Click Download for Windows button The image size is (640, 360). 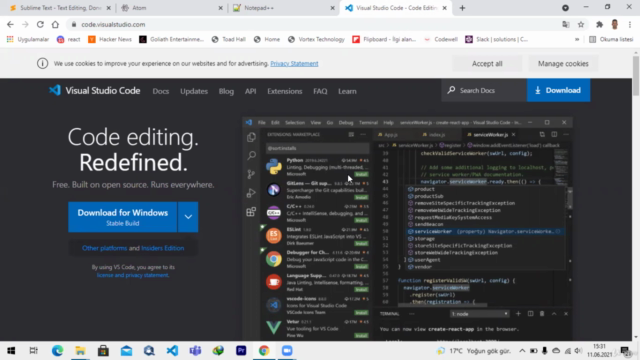pyautogui.click(x=122, y=217)
